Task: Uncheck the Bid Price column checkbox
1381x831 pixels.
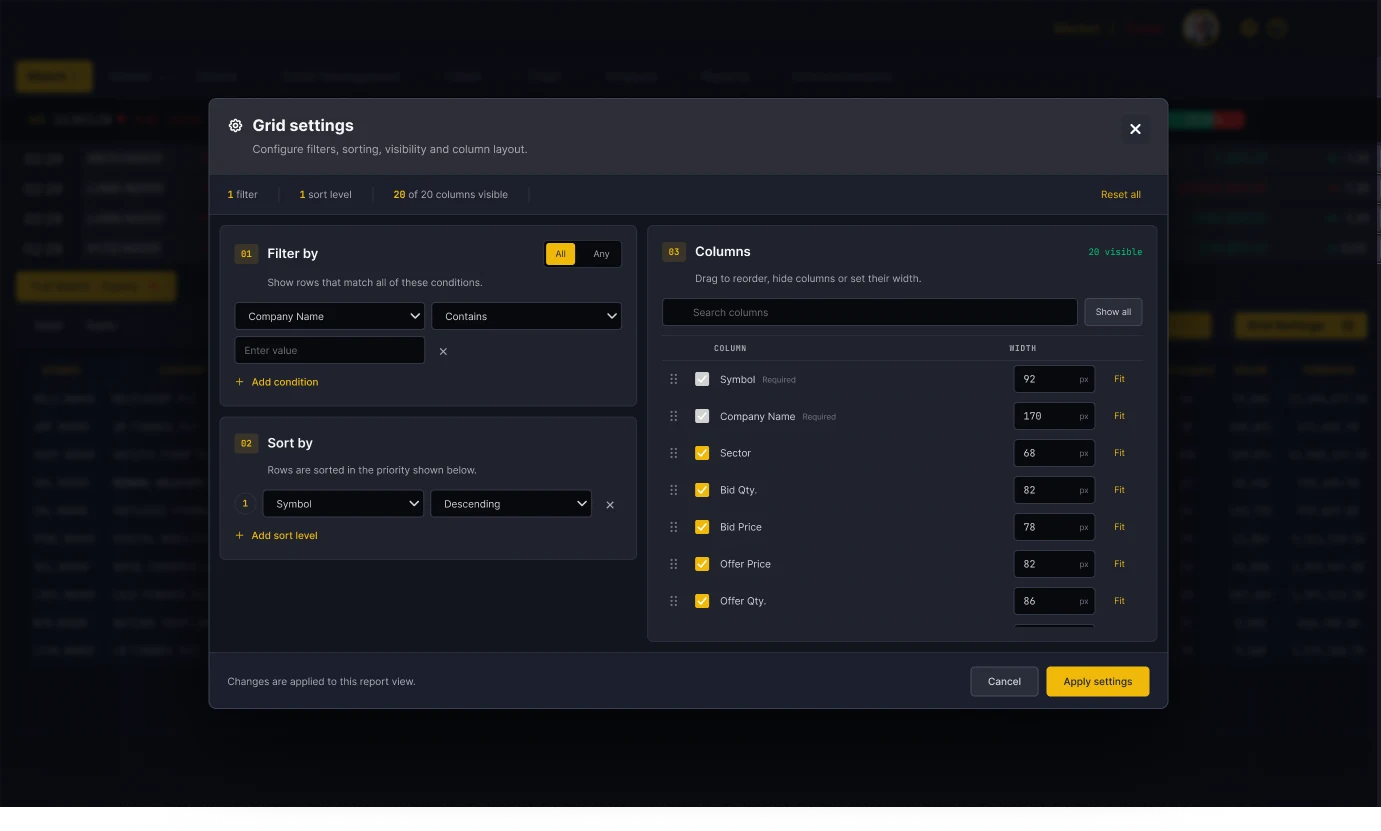Action: pyautogui.click(x=702, y=527)
